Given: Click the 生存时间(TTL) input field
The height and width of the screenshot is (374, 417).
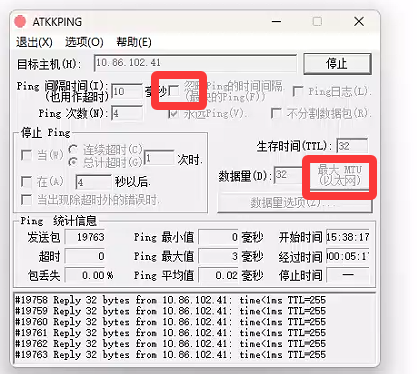Looking at the screenshot, I should coord(352,146).
